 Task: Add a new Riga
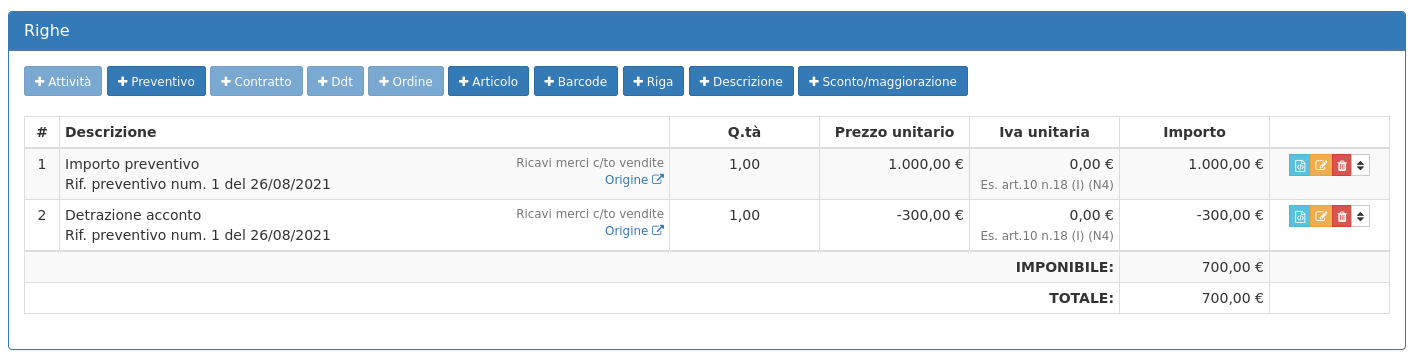(x=653, y=81)
